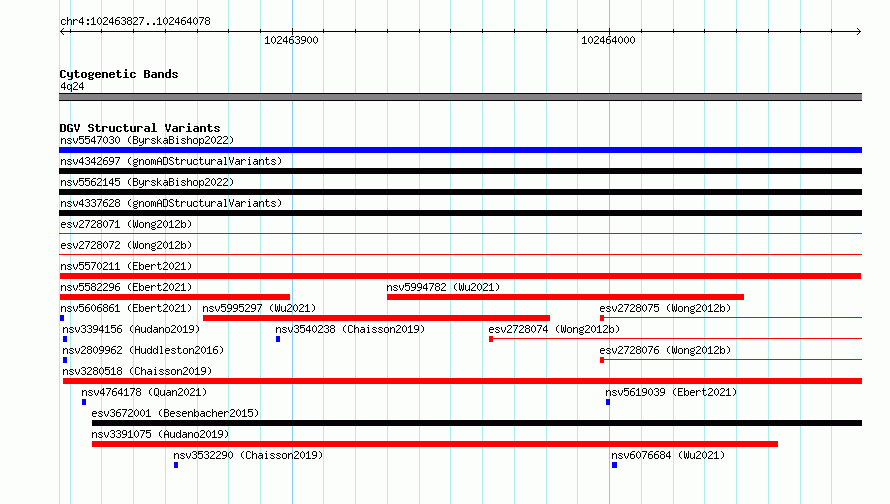This screenshot has width=890, height=504.
Task: Open variant esv2728072 (Wong2012b) label
Action: (126, 245)
